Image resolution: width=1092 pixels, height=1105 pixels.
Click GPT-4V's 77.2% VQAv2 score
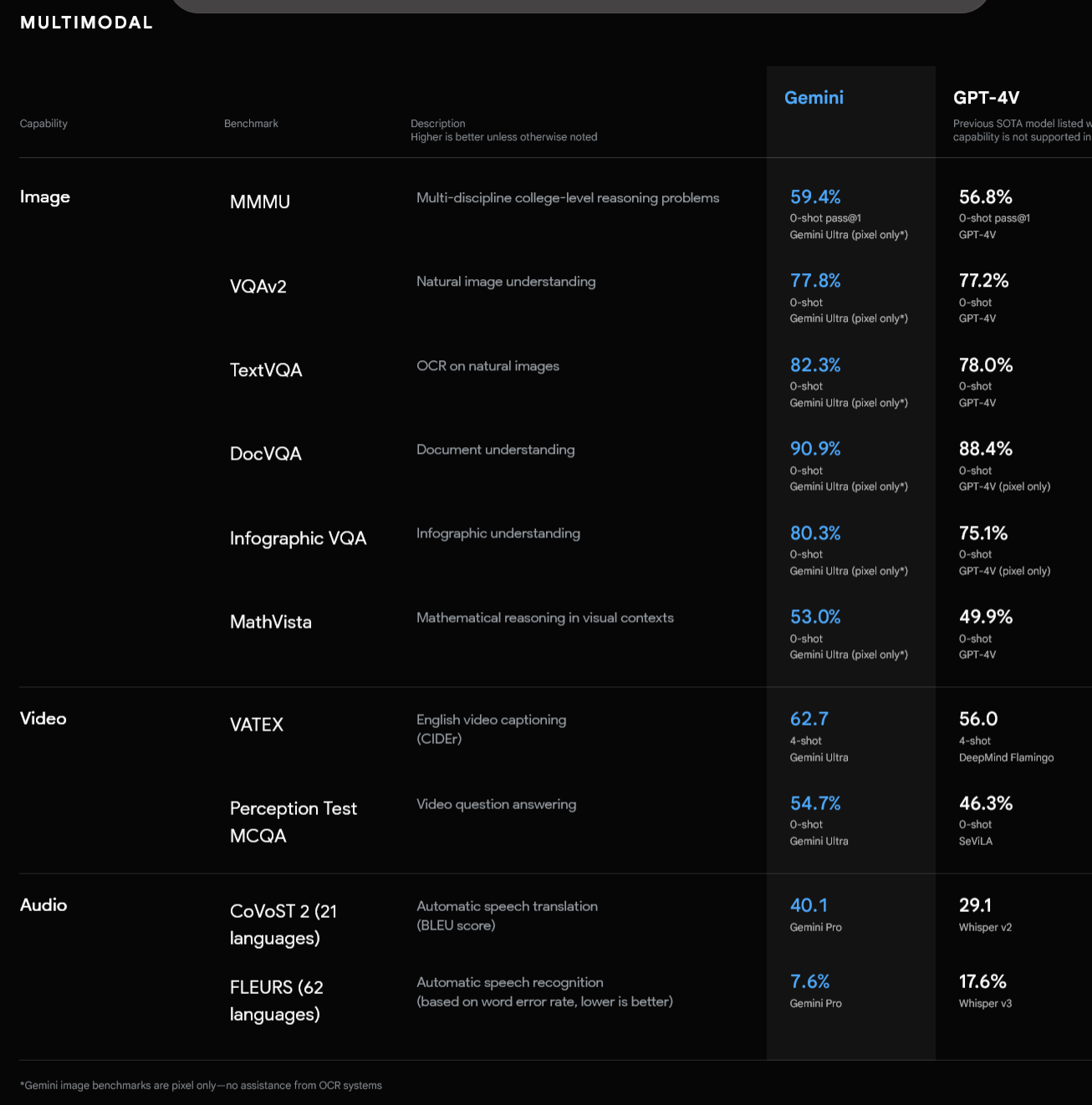(984, 281)
